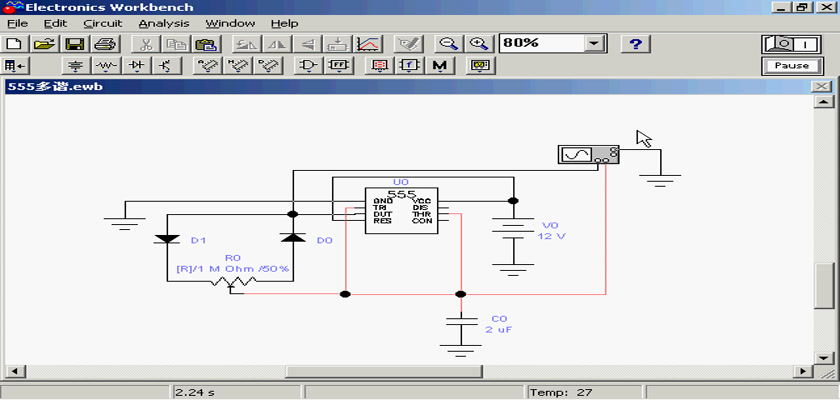Screen dimensions: 840x400
Task: Click the vertical scrollbar thumb
Action: (823, 286)
